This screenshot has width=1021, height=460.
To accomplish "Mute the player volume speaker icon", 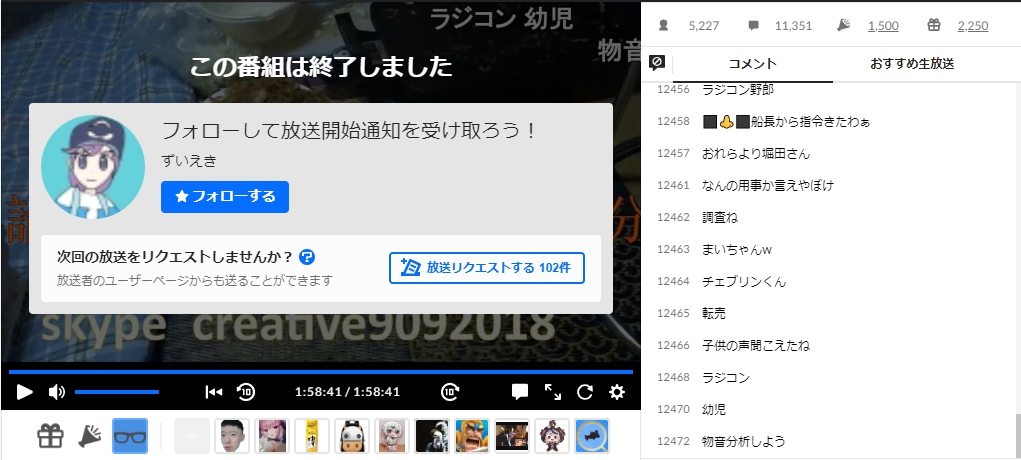I will [57, 392].
